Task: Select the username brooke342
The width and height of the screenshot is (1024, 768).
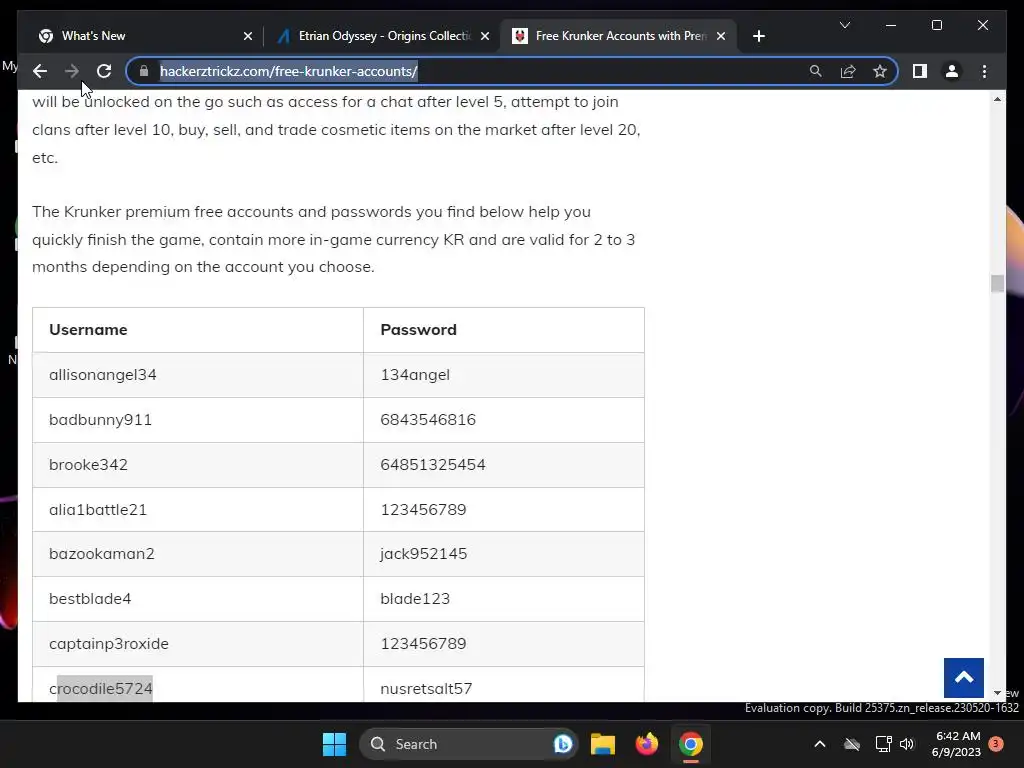Action: click(x=88, y=465)
